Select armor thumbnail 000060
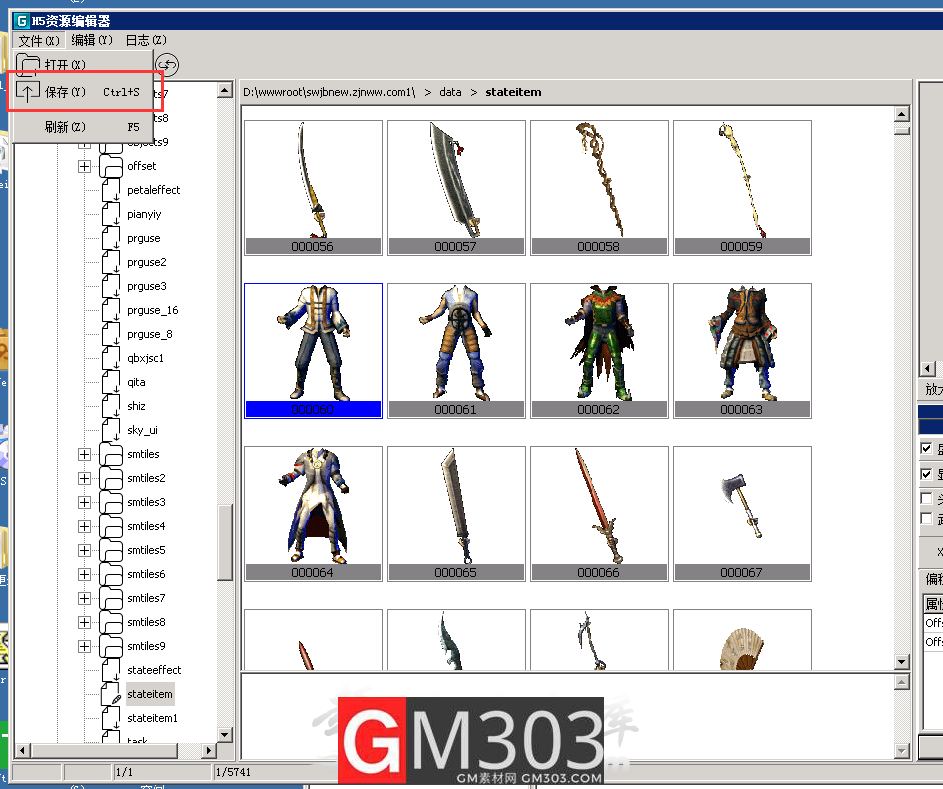The image size is (943, 789). pyautogui.click(x=313, y=351)
